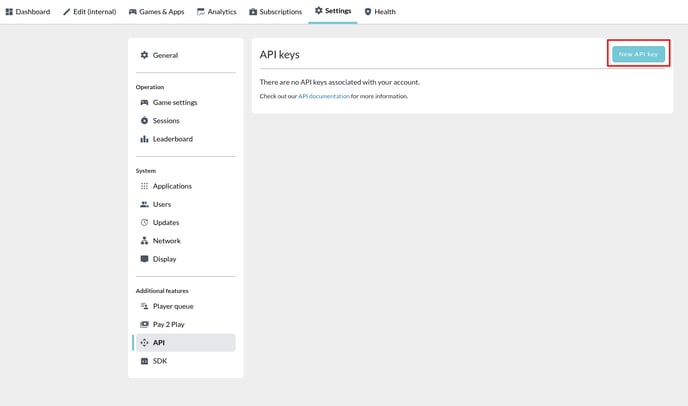Viewport: 688px width, 406px height.
Task: Click the people icon beside Users
Action: tap(144, 204)
